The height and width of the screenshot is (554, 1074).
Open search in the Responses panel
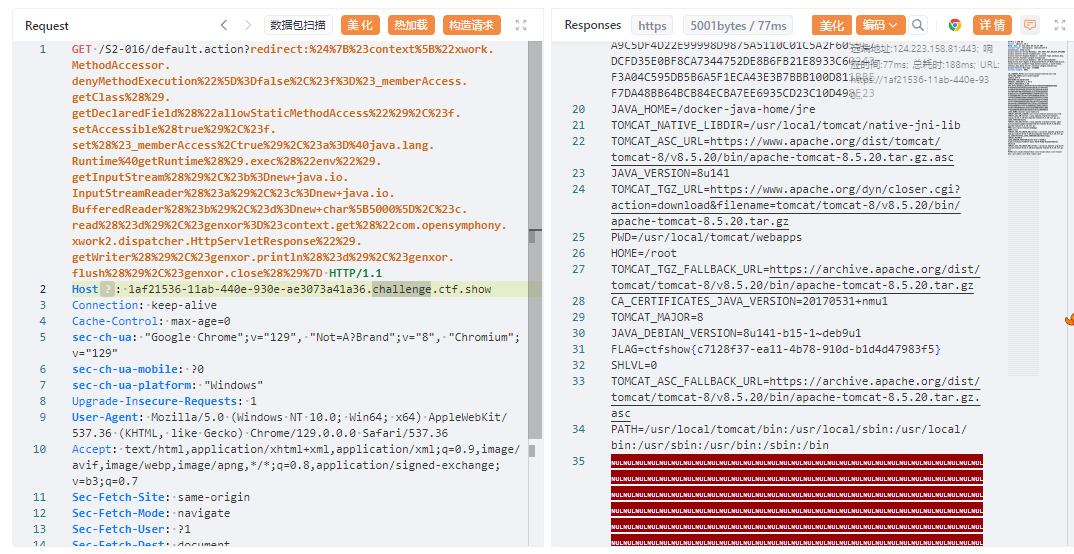918,25
